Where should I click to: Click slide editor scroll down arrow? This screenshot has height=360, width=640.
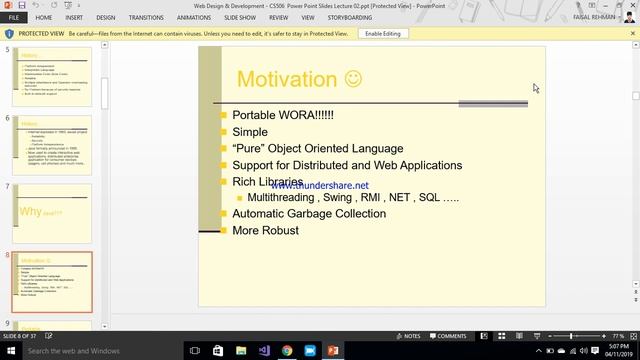point(636,284)
